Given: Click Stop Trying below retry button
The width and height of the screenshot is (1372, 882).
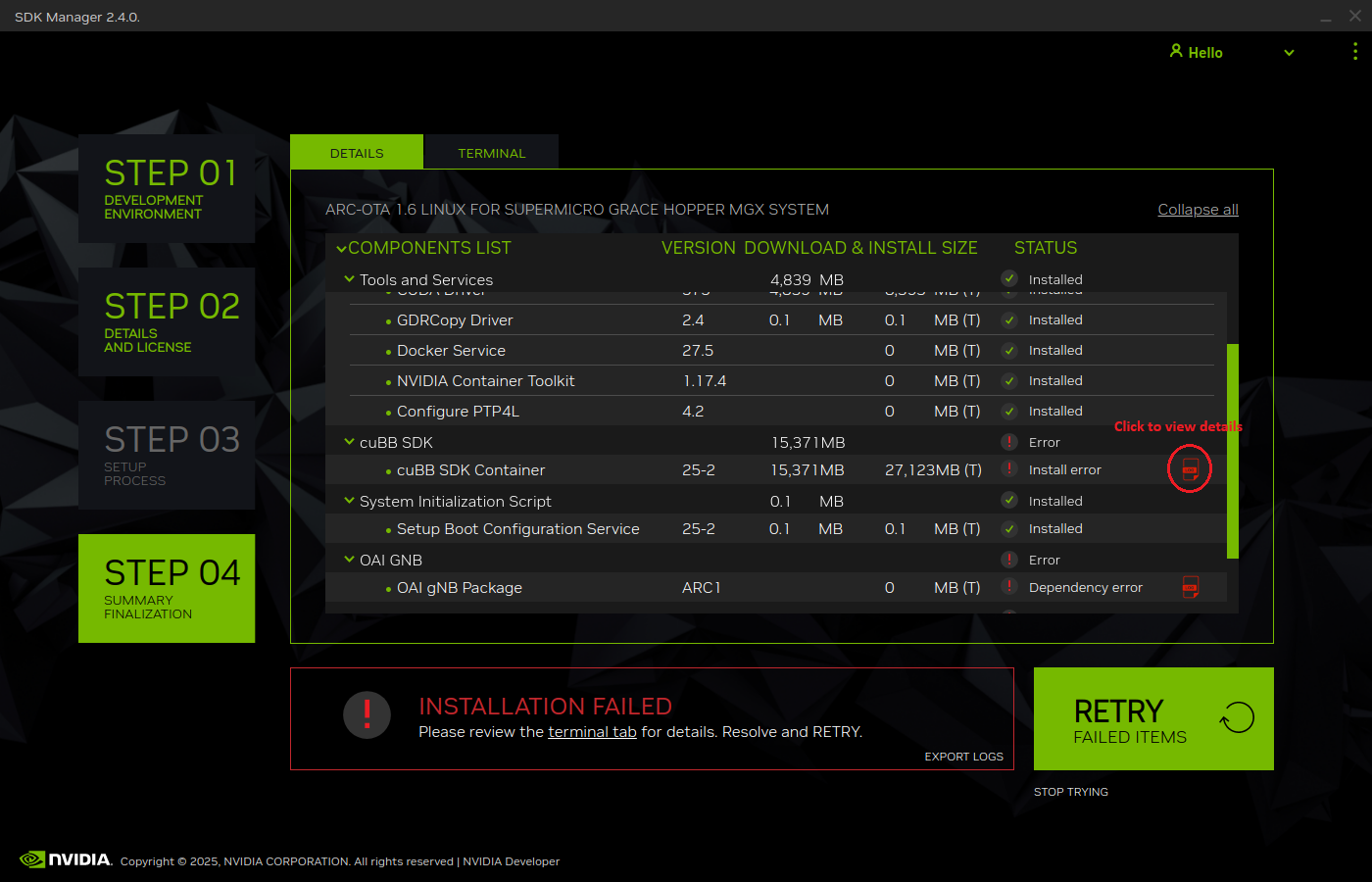Looking at the screenshot, I should 1070,792.
